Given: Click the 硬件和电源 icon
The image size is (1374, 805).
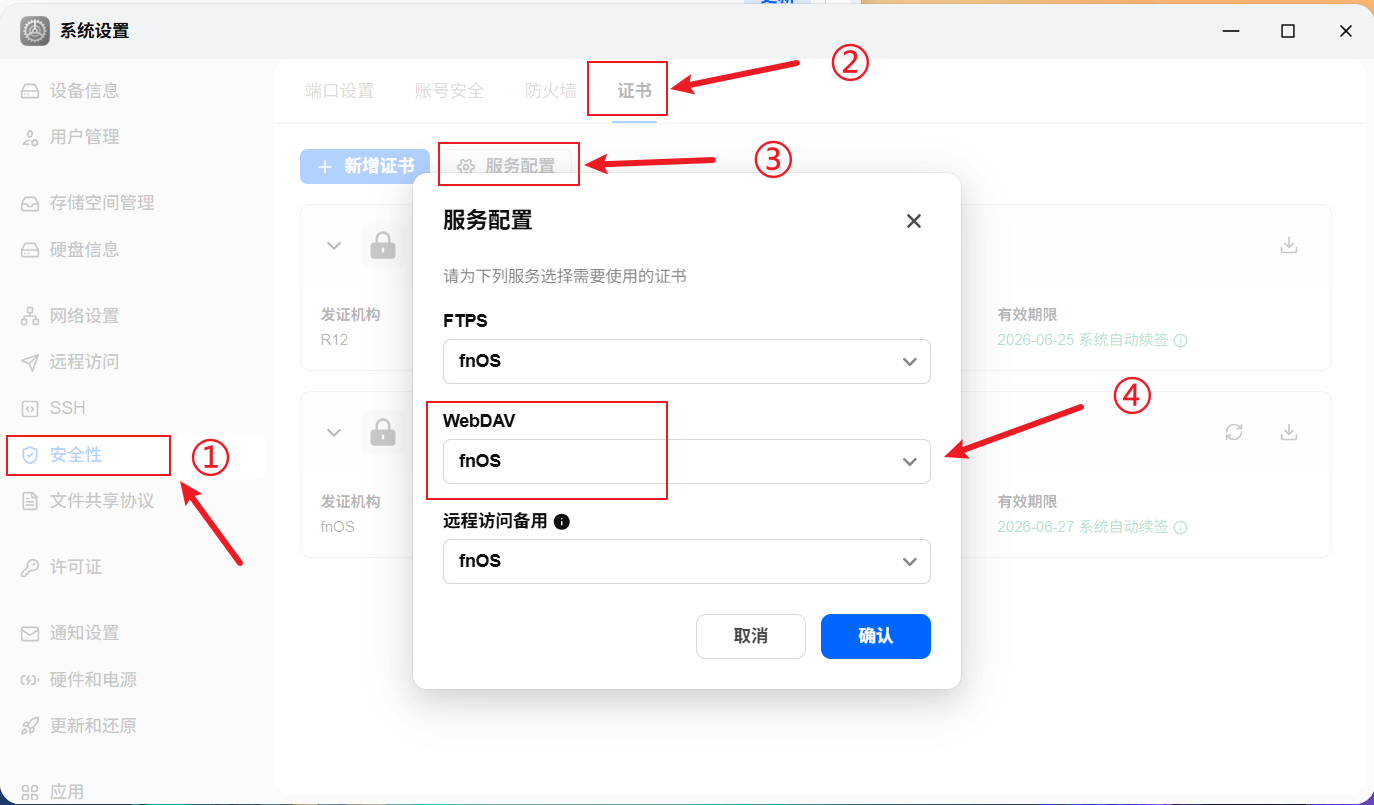Looking at the screenshot, I should [30, 680].
